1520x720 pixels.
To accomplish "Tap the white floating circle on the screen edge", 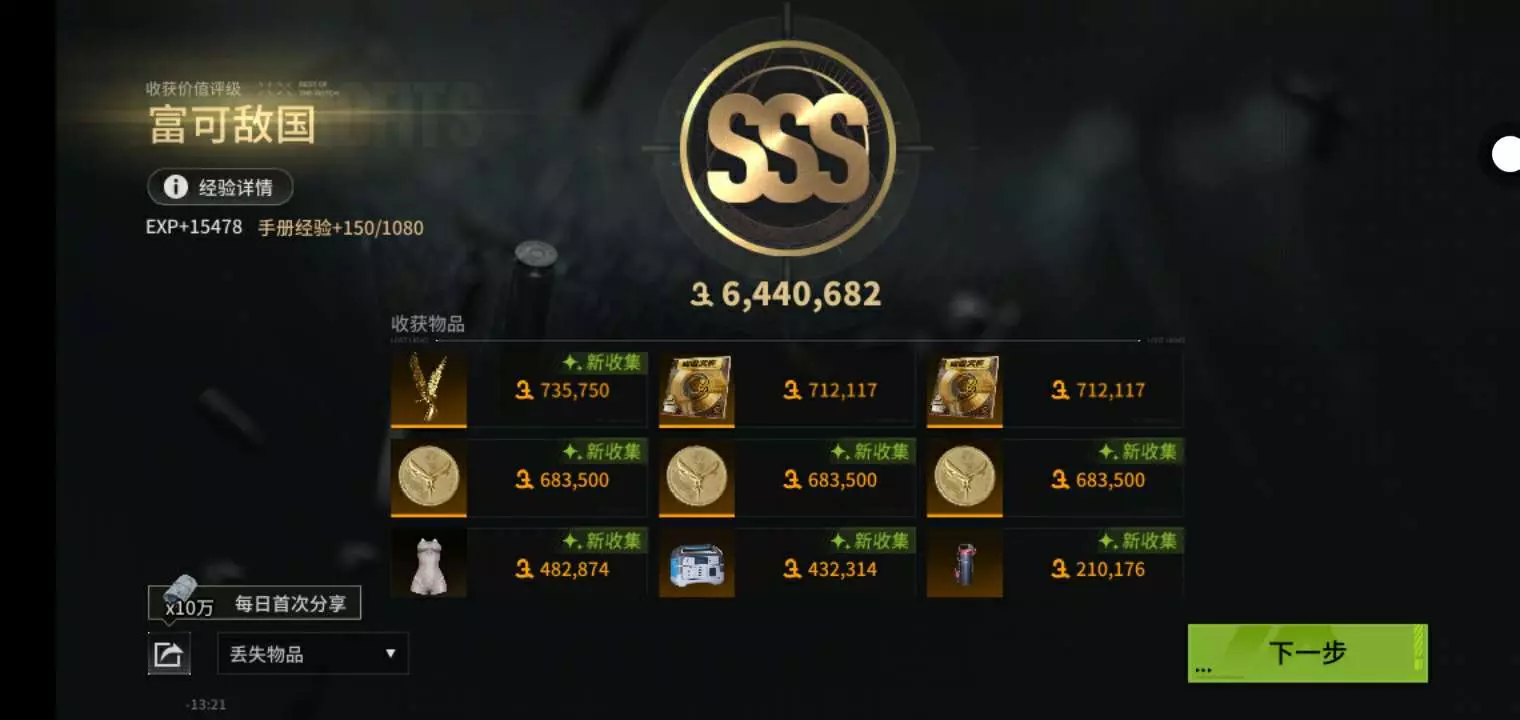I will pos(1506,155).
